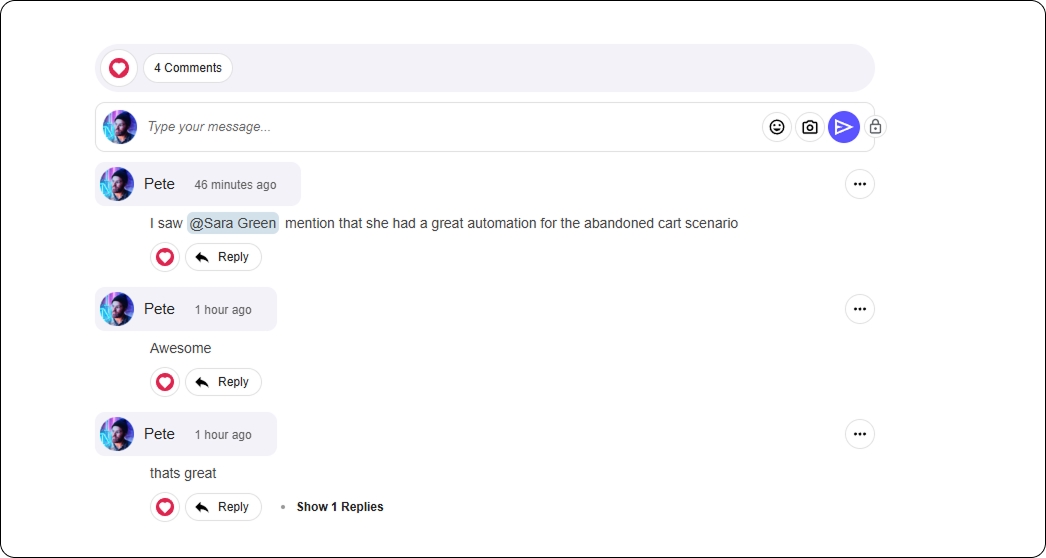Open three-dot menu on "Awesome" comment
This screenshot has width=1046, height=558.
[859, 309]
